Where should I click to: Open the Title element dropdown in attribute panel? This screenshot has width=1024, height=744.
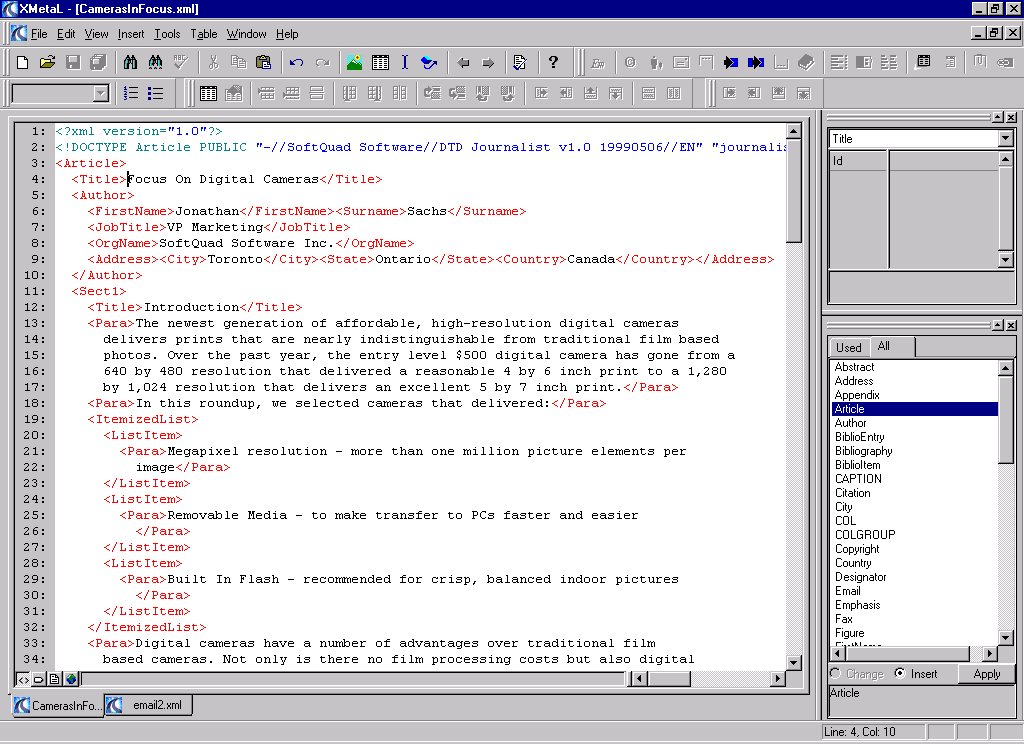tap(1006, 138)
